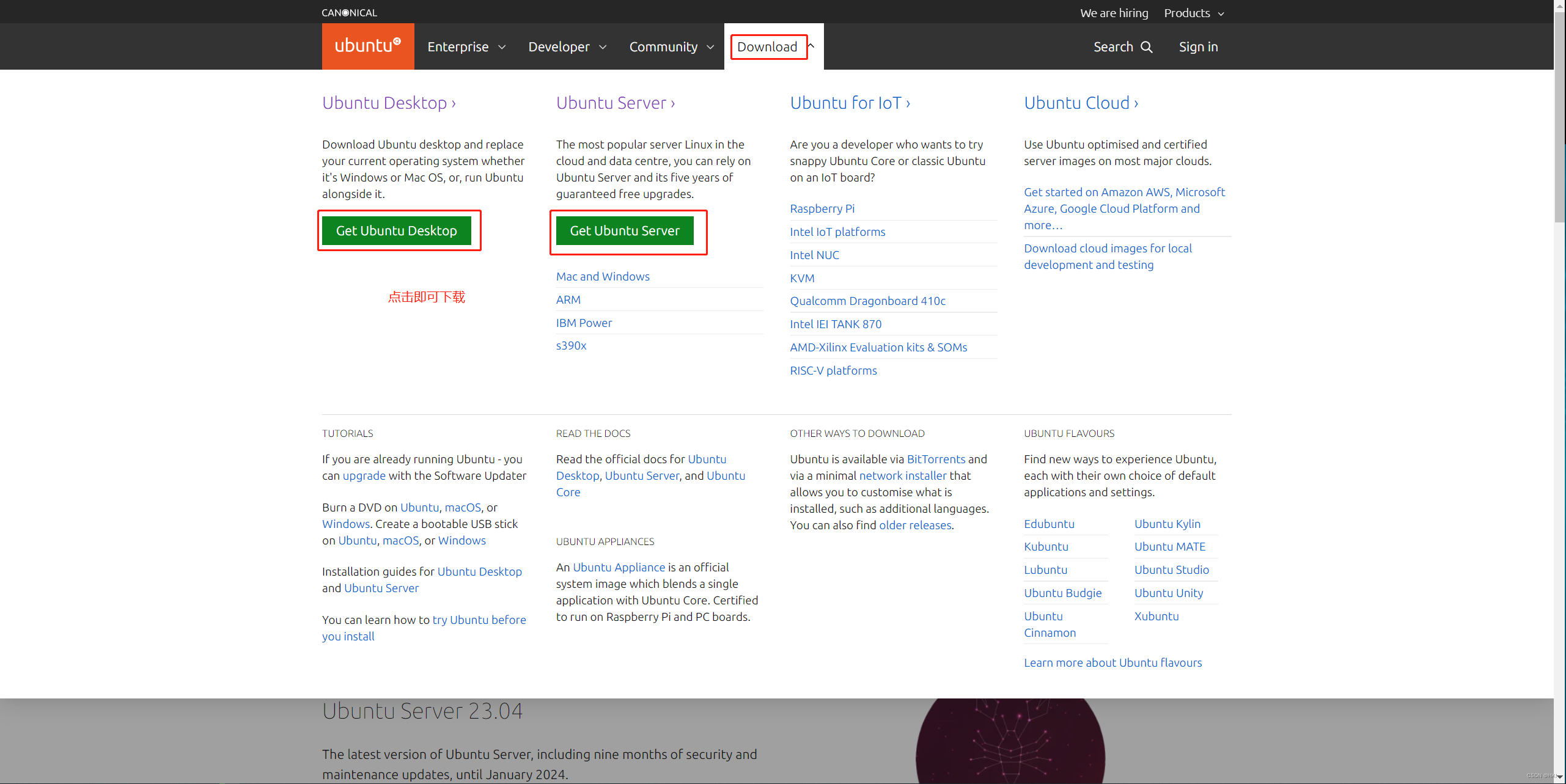Expand the Community navigation menu
The image size is (1566, 784).
tap(671, 47)
